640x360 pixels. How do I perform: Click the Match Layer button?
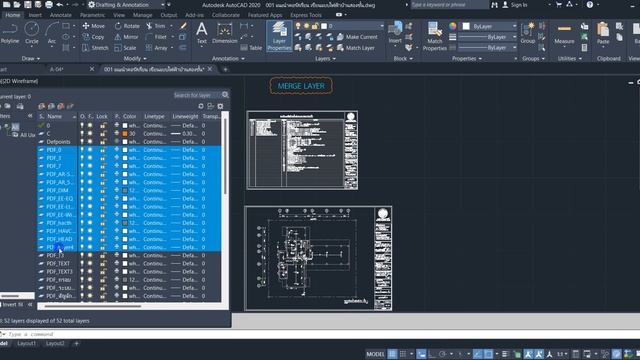tap(356, 48)
